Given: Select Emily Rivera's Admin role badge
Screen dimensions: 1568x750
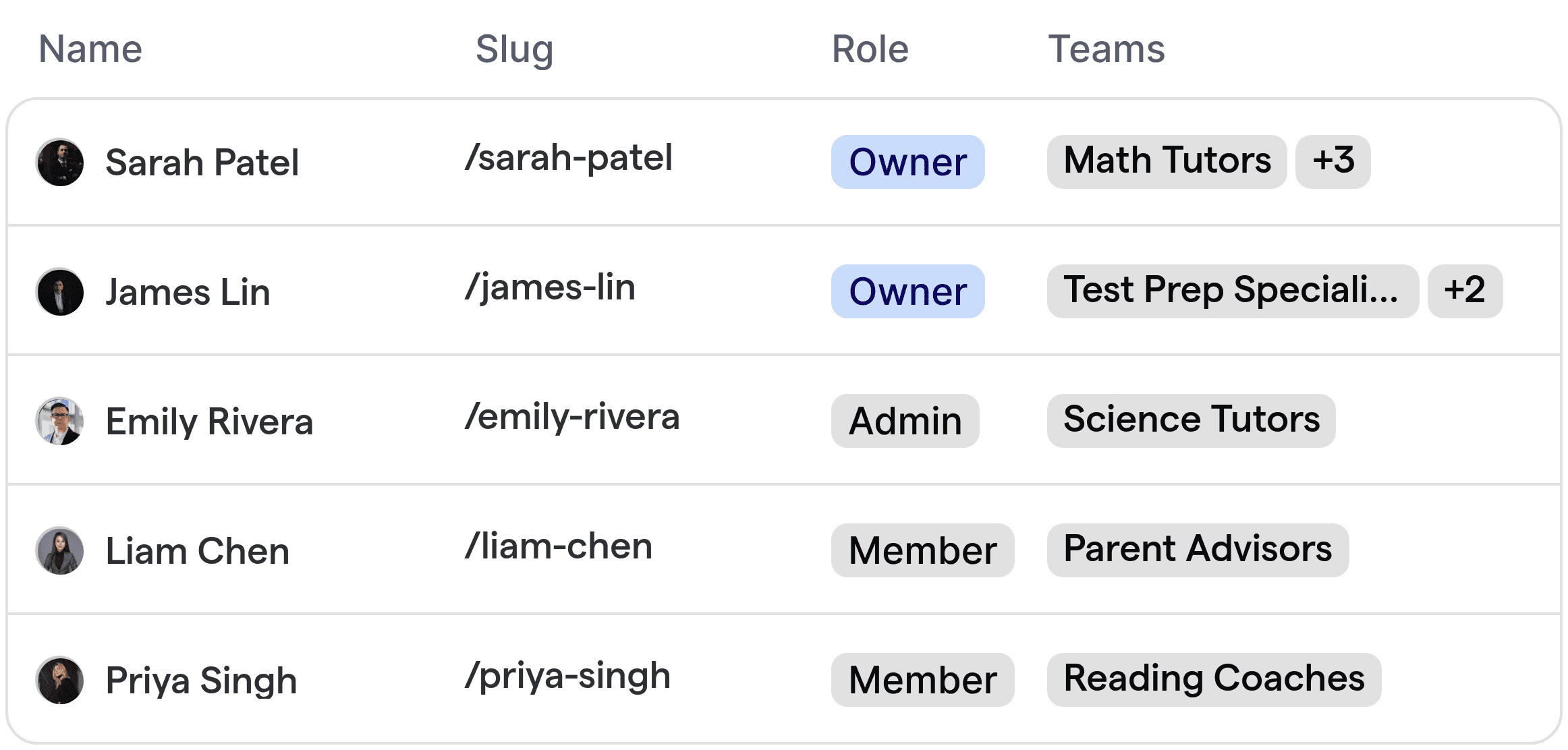Looking at the screenshot, I should click(905, 421).
